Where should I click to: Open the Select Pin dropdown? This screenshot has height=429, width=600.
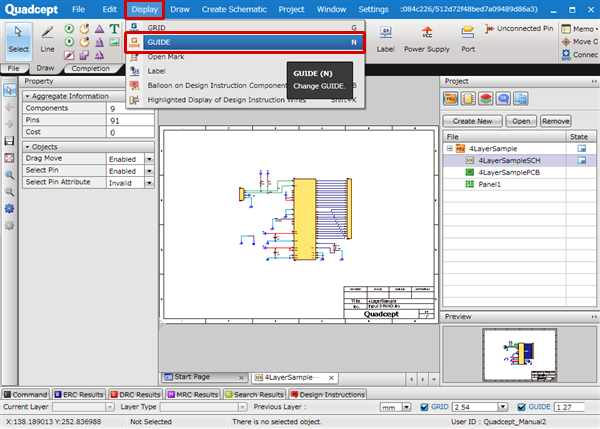(149, 171)
